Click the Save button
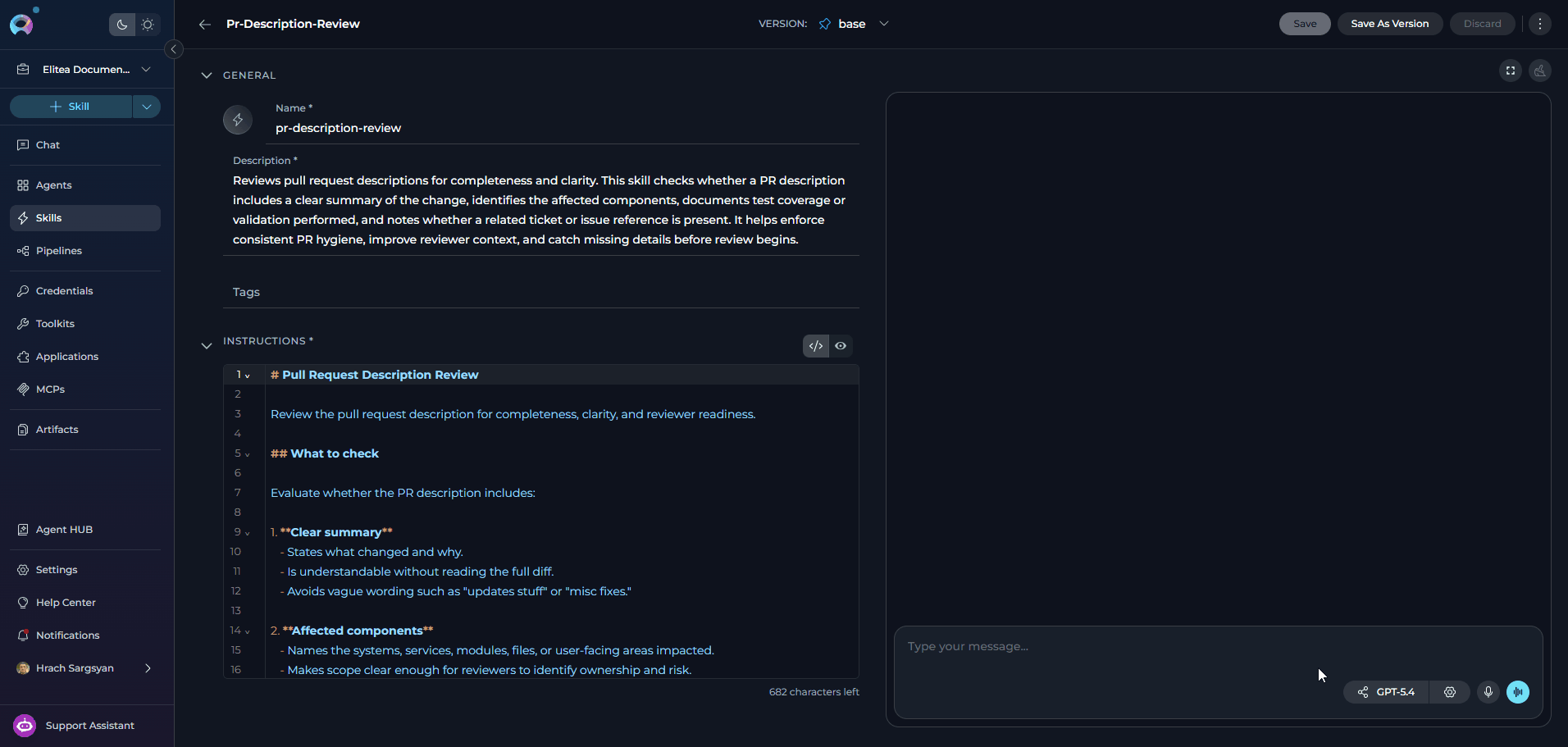The image size is (1568, 747). pyautogui.click(x=1305, y=24)
